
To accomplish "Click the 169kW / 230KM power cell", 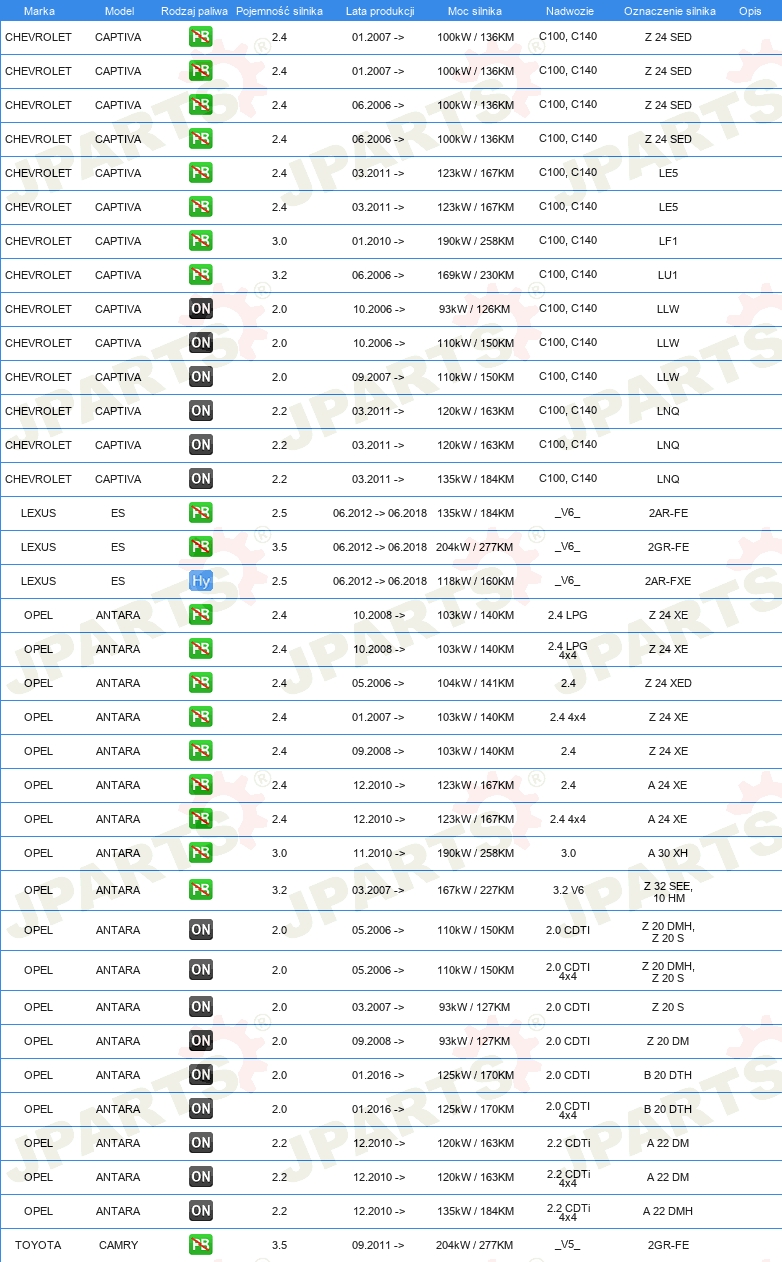I will pyautogui.click(x=476, y=275).
